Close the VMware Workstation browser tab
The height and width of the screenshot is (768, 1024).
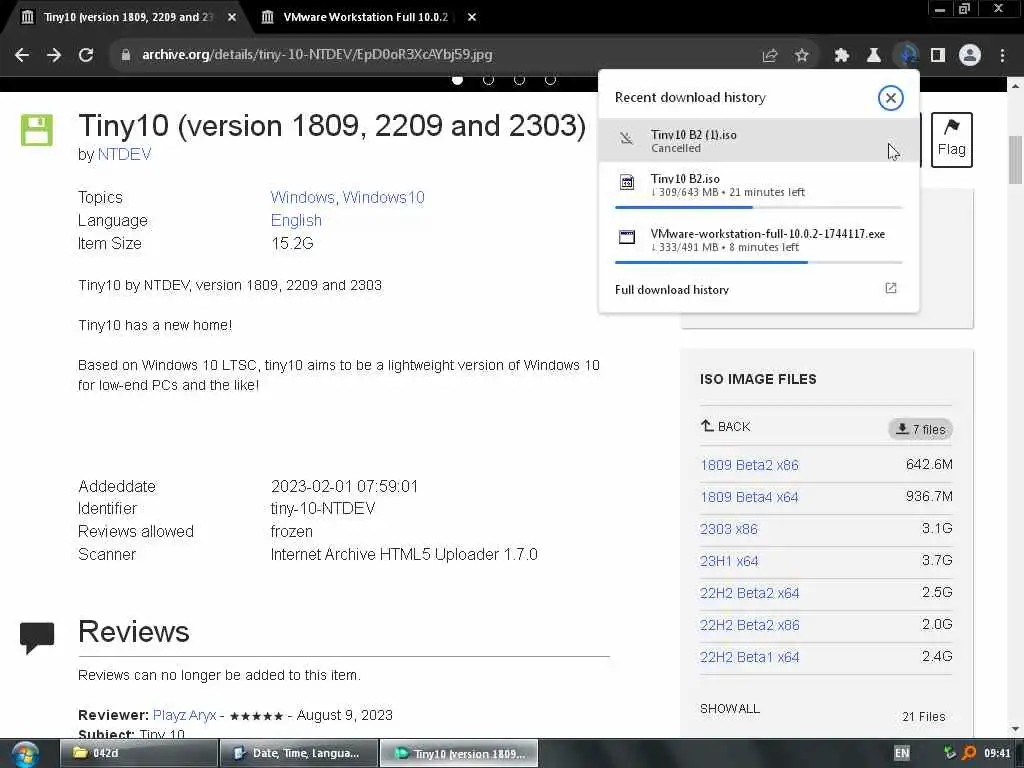pyautogui.click(x=472, y=17)
